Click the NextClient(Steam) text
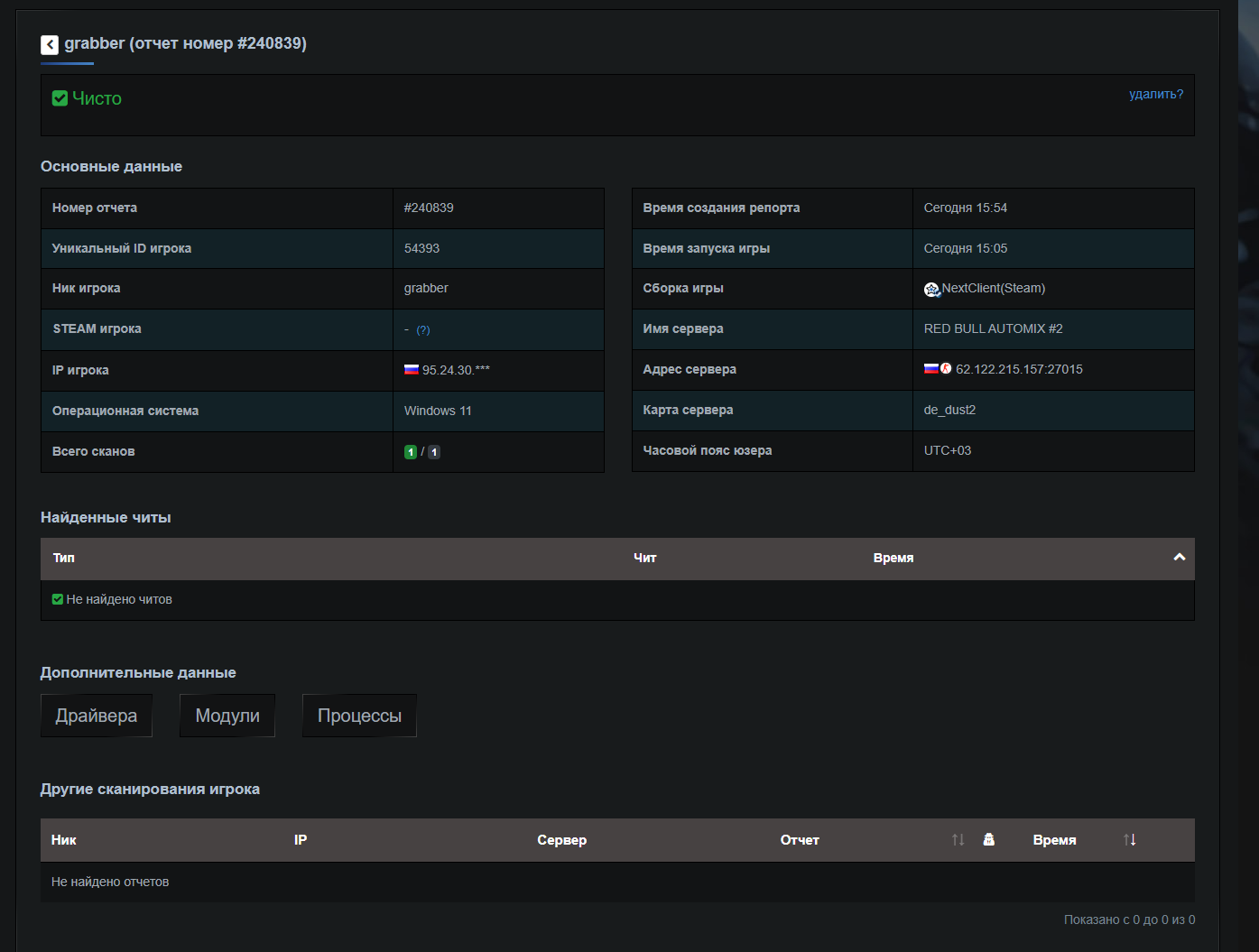Screen dimensions: 1259x952 994,288
